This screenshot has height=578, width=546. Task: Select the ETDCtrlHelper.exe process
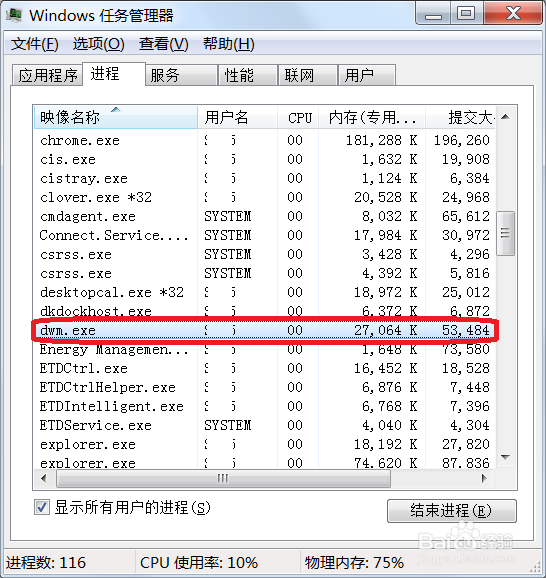pyautogui.click(x=265, y=387)
